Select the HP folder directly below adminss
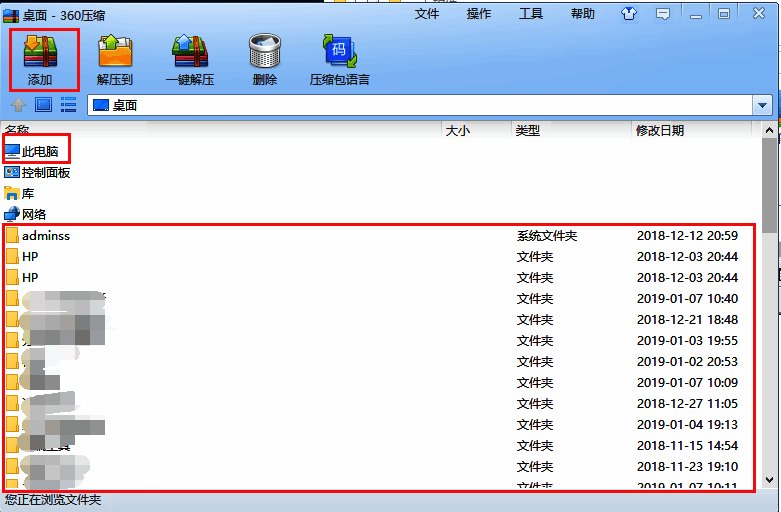This screenshot has height=512, width=781. pyautogui.click(x=381, y=256)
